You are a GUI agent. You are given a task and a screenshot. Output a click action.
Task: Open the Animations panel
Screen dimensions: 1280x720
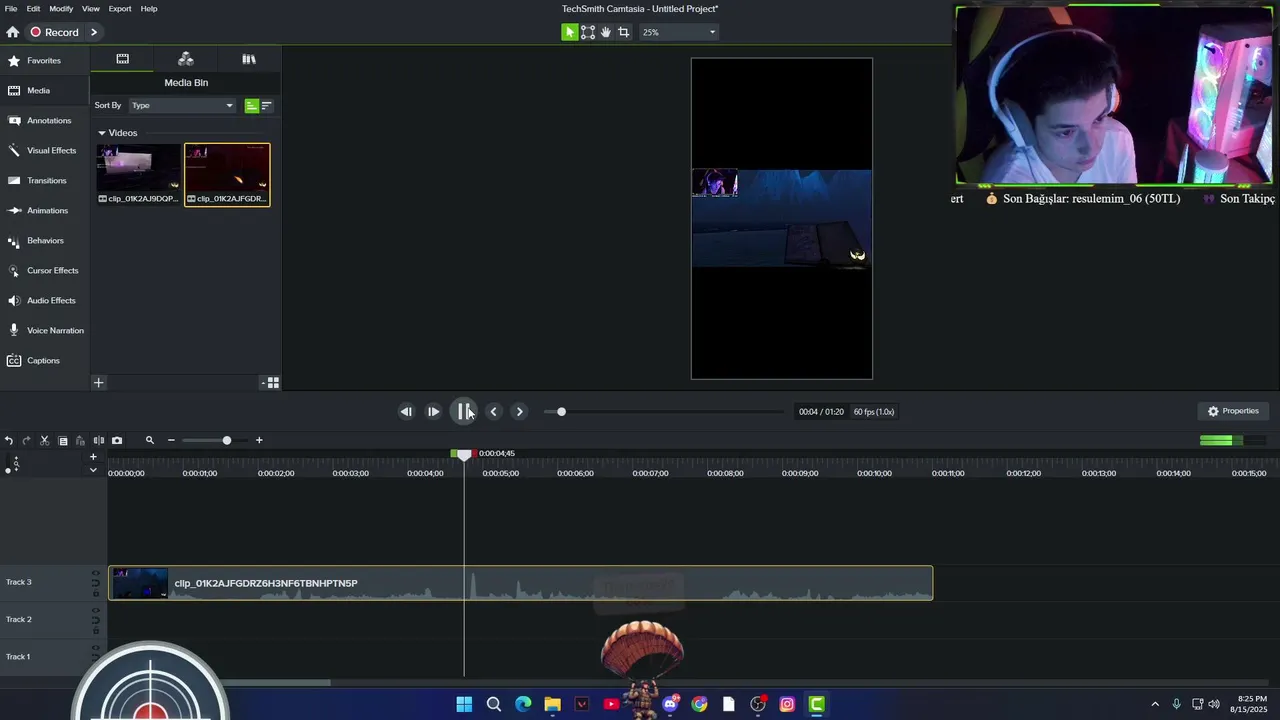(x=45, y=211)
